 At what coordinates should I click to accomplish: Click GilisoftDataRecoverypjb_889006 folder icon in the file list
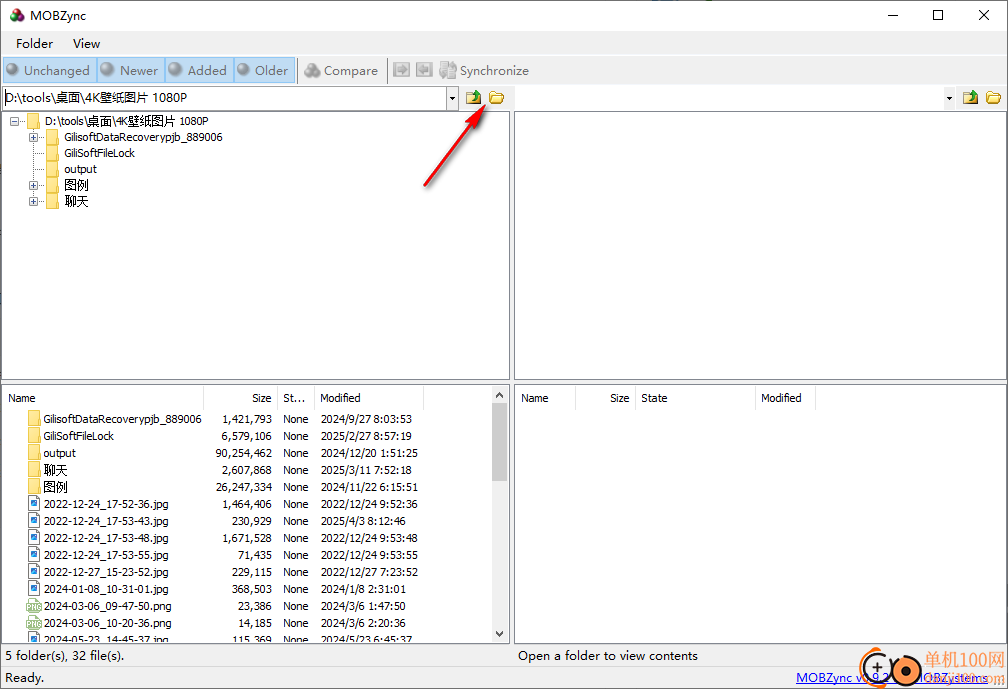pos(34,419)
